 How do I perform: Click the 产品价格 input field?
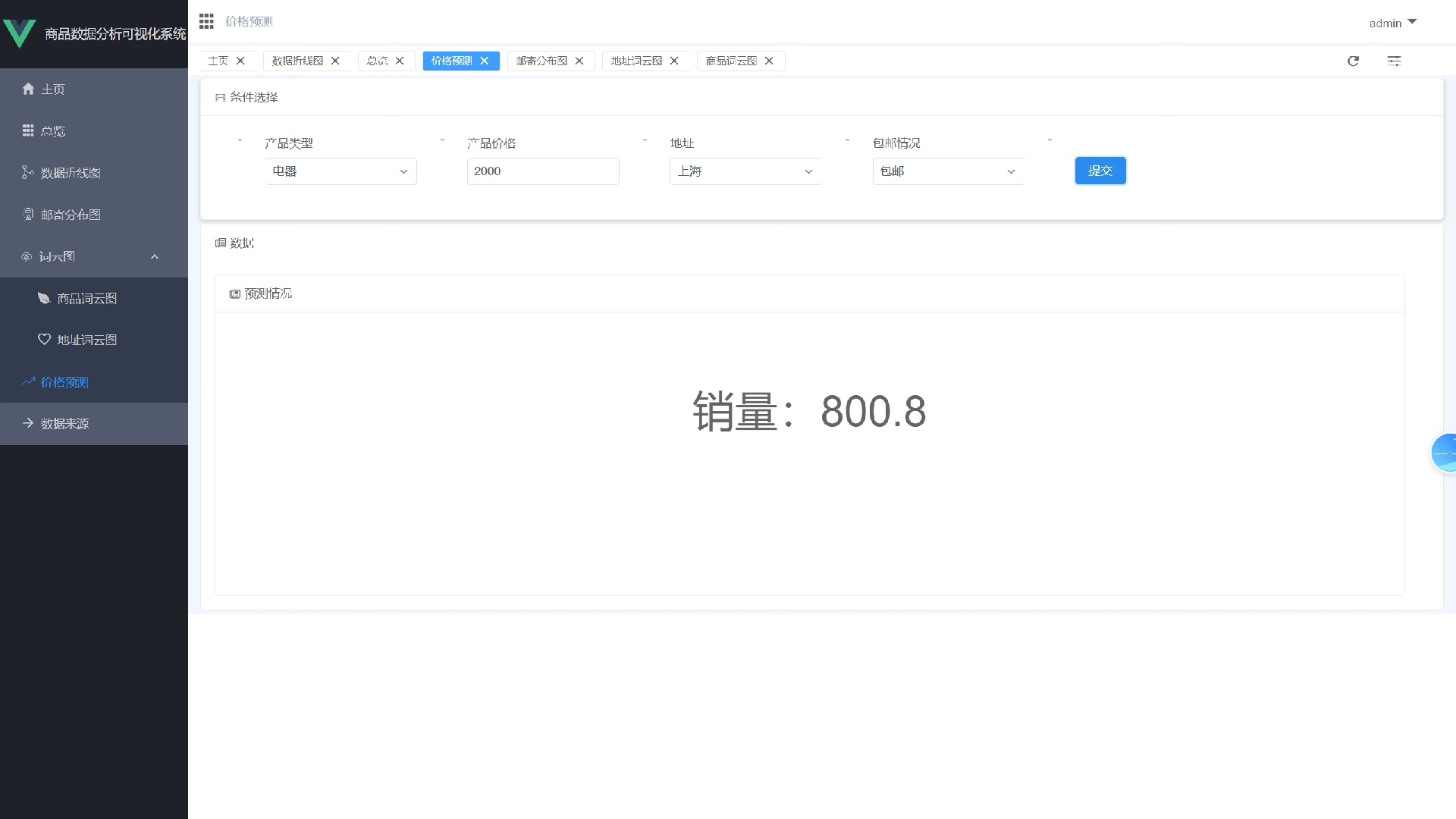tap(543, 171)
